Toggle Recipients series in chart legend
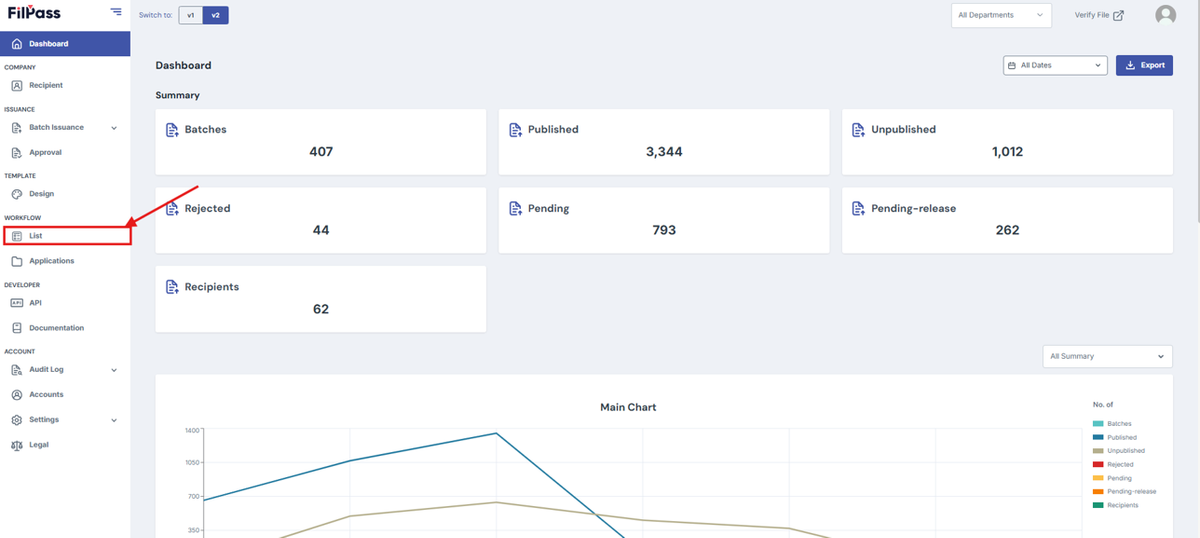 (1115, 505)
